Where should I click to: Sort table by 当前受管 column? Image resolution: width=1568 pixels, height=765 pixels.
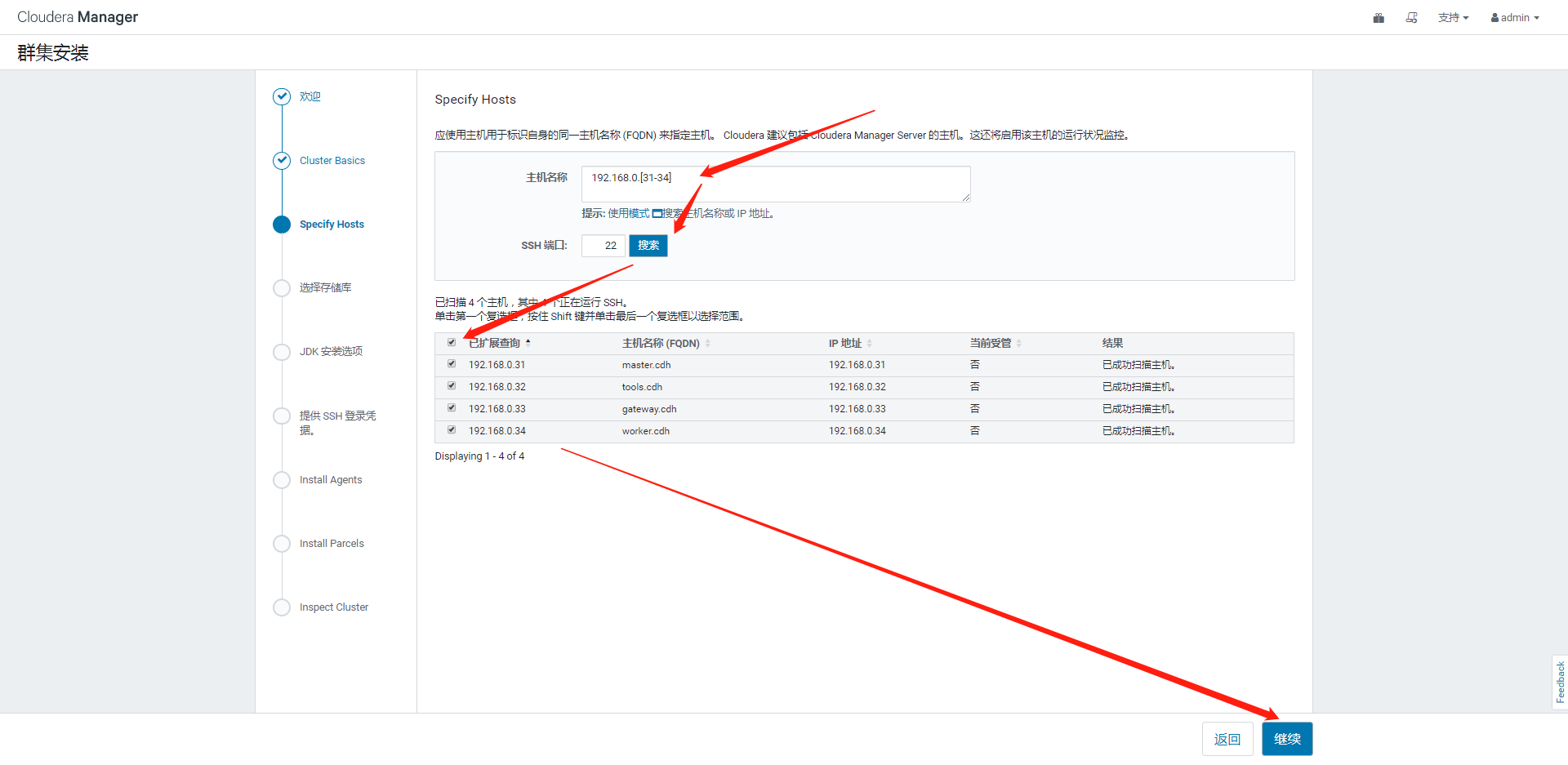coord(996,344)
